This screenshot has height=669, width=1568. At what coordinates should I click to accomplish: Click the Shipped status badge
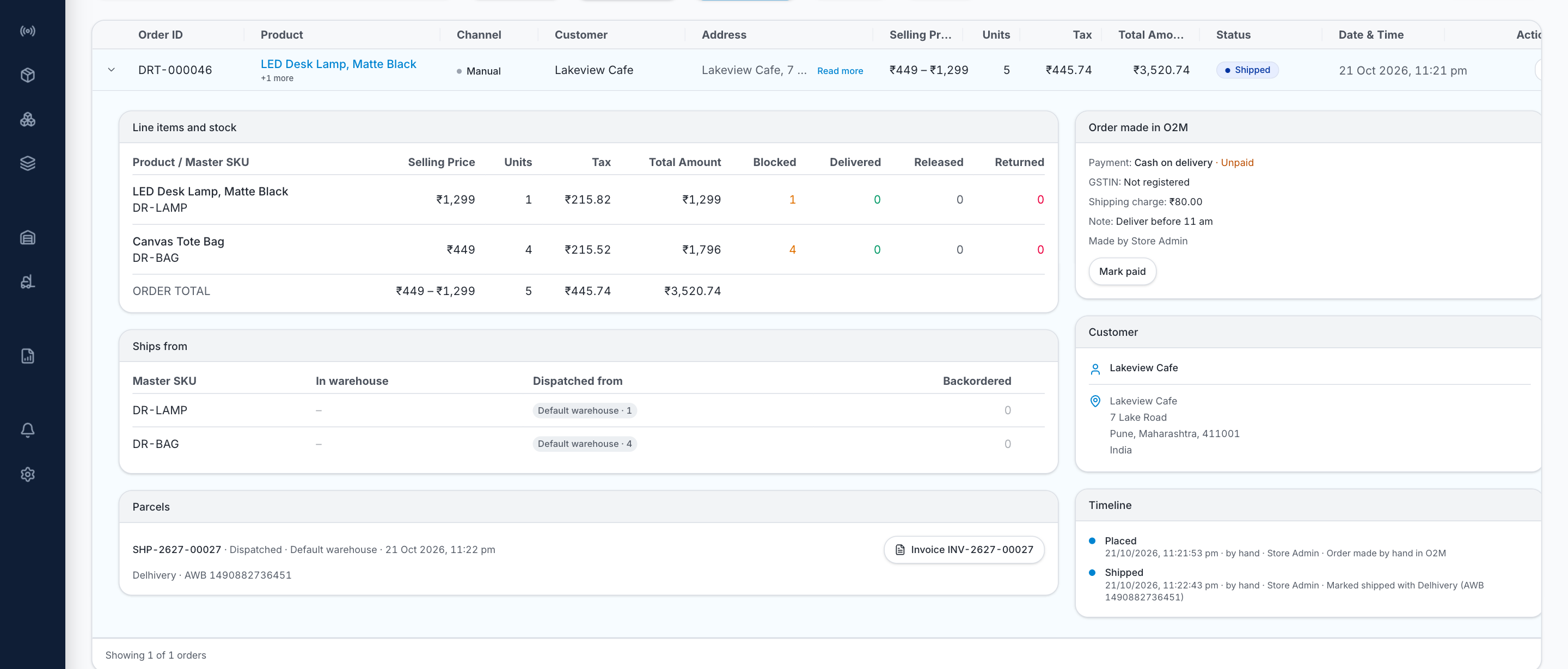coord(1247,70)
